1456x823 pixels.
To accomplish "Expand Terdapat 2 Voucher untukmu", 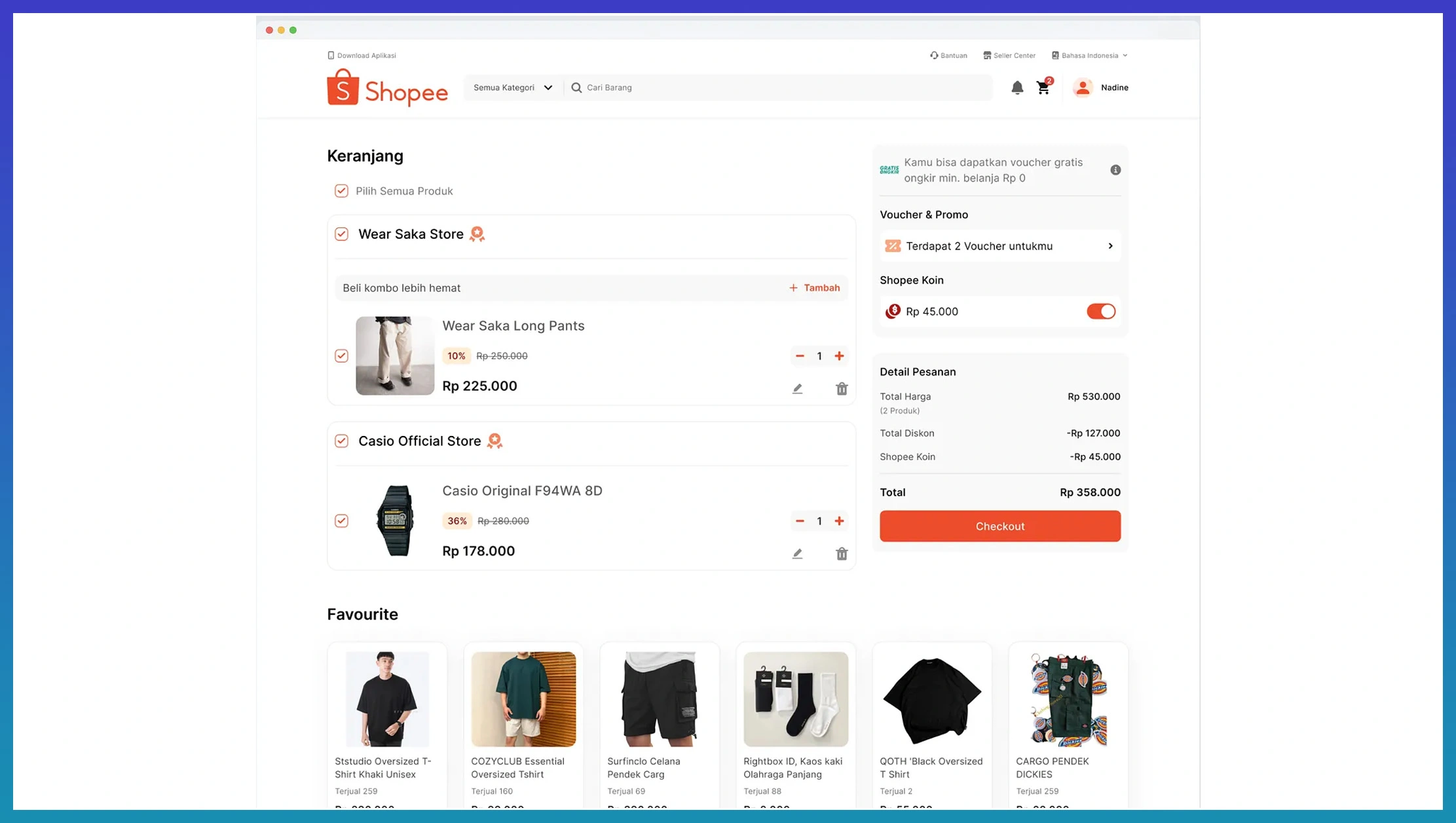I will [999, 246].
